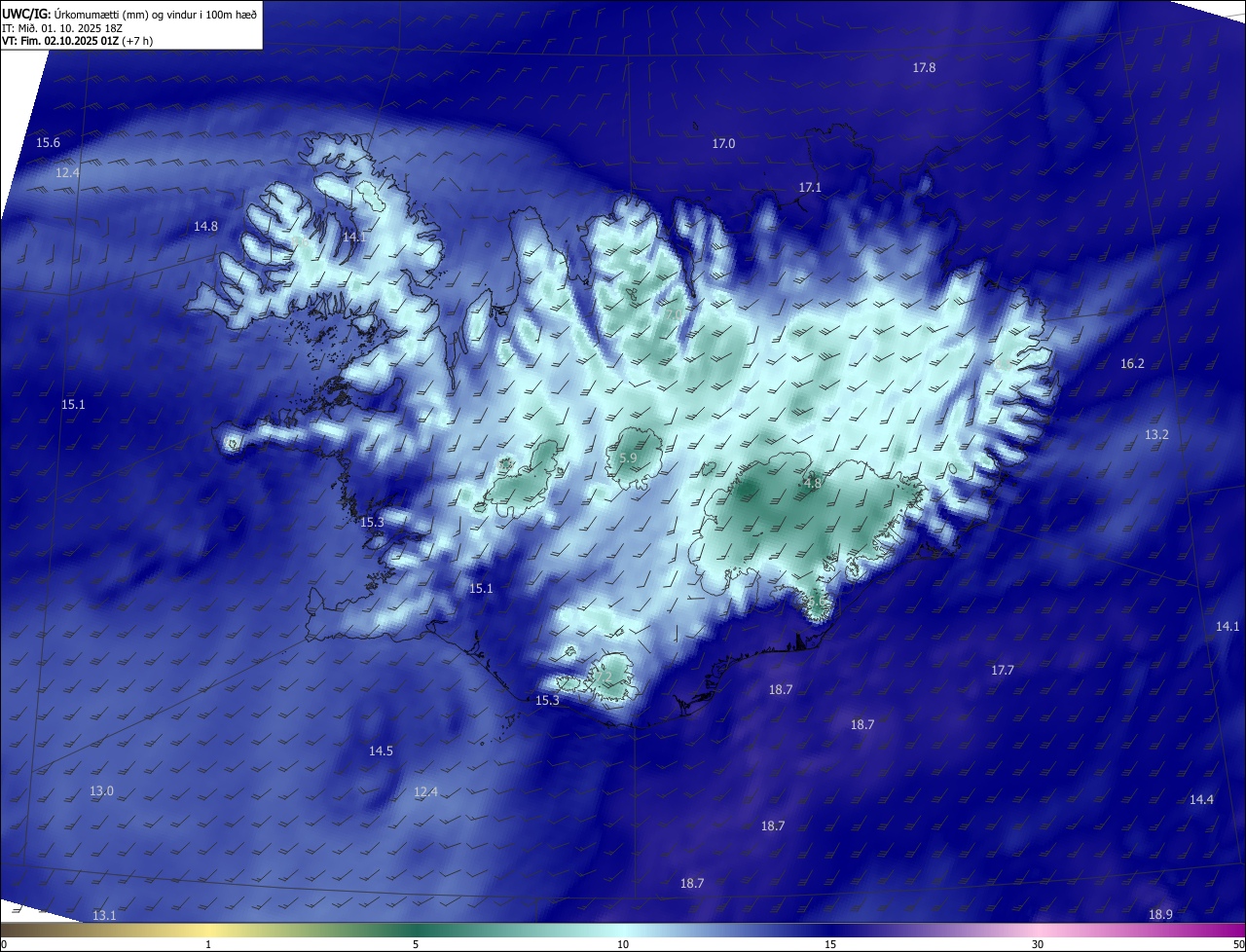Viewport: 1246px width, 952px height.
Task: Select the color scale tick label 1
Action: click(x=208, y=944)
